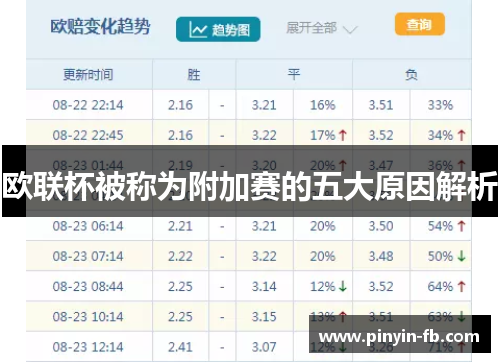
Task: Expand the 展开全部 dropdown
Action: coord(321,28)
